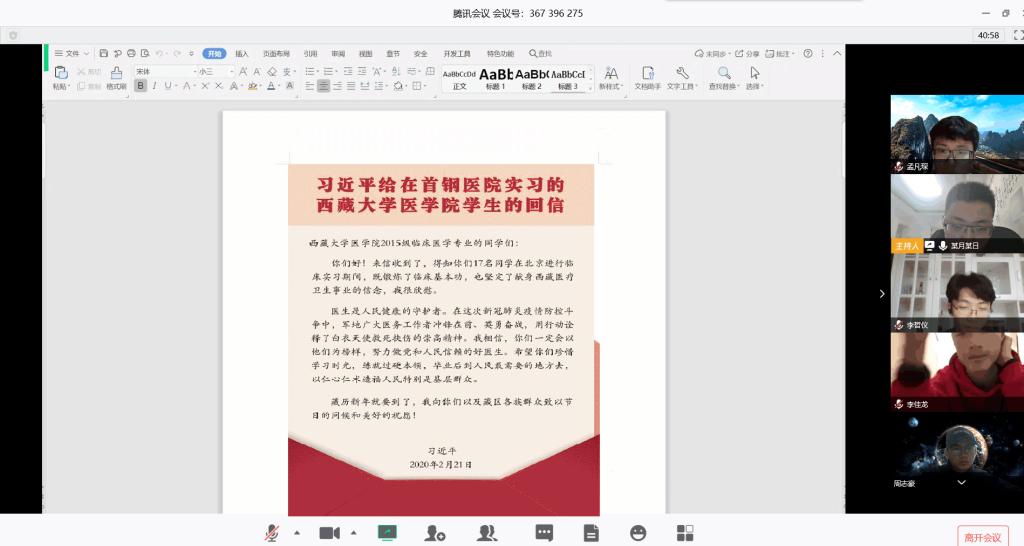Image resolution: width=1024 pixels, height=546 pixels.
Task: Toggle Bold formatting in the ribbon
Action: [x=140, y=86]
